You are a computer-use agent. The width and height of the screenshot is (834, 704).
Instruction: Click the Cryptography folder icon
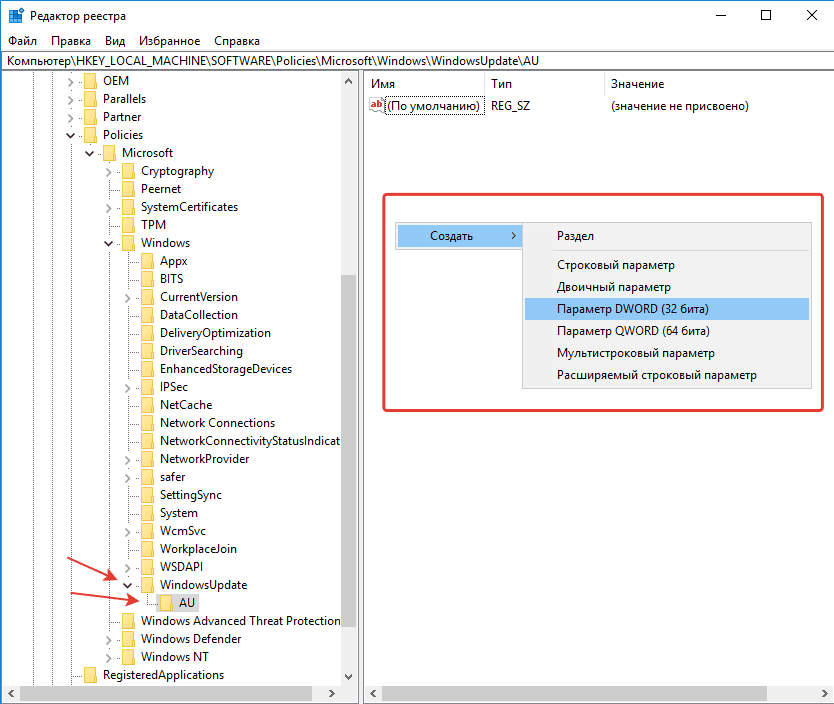click(x=128, y=171)
